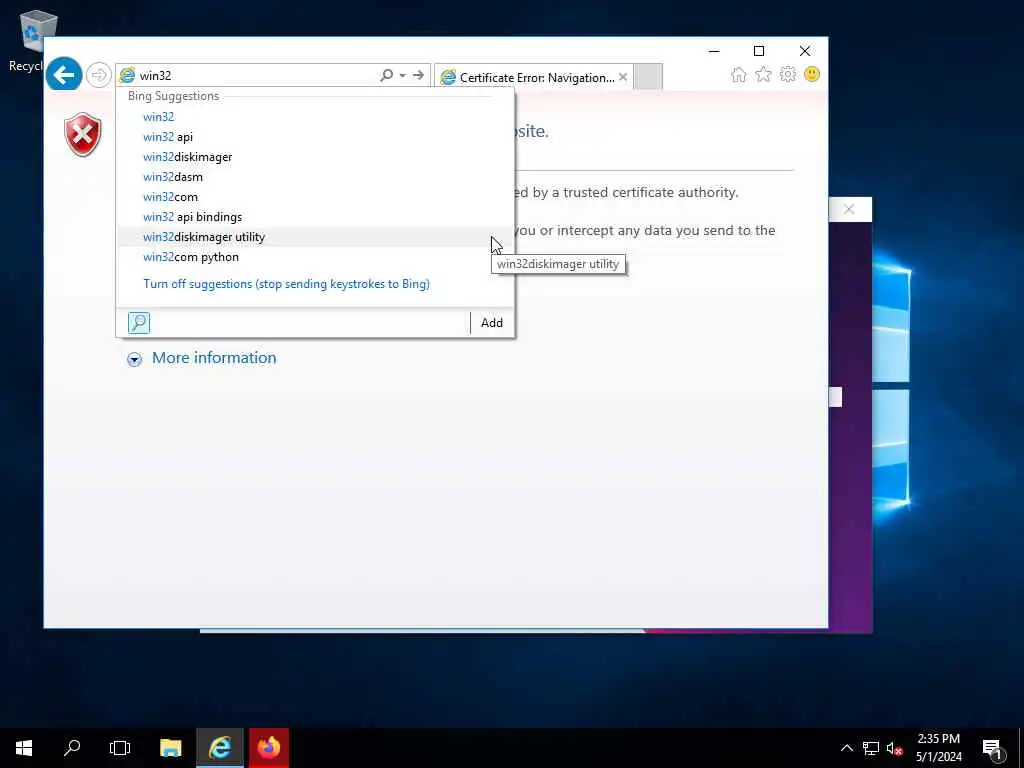The width and height of the screenshot is (1024, 768).
Task: Click the Go arrow in address bar
Action: tap(418, 75)
